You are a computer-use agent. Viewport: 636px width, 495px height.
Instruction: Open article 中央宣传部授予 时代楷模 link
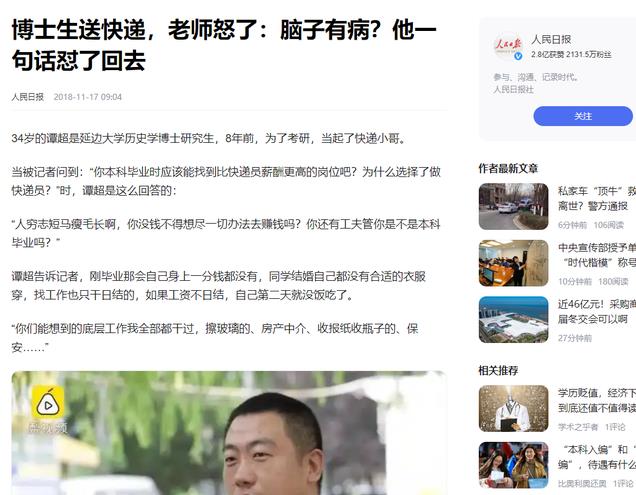pyautogui.click(x=597, y=255)
